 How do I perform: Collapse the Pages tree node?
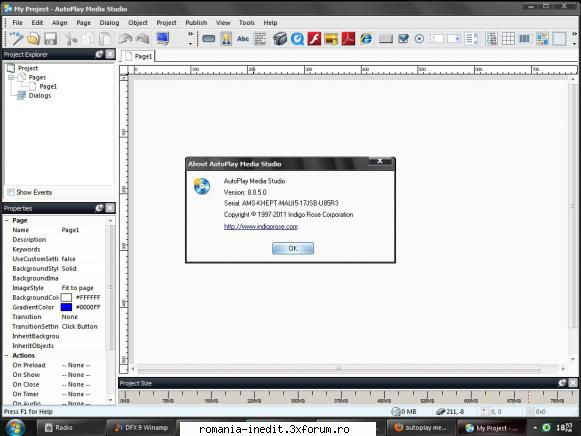click(x=11, y=77)
